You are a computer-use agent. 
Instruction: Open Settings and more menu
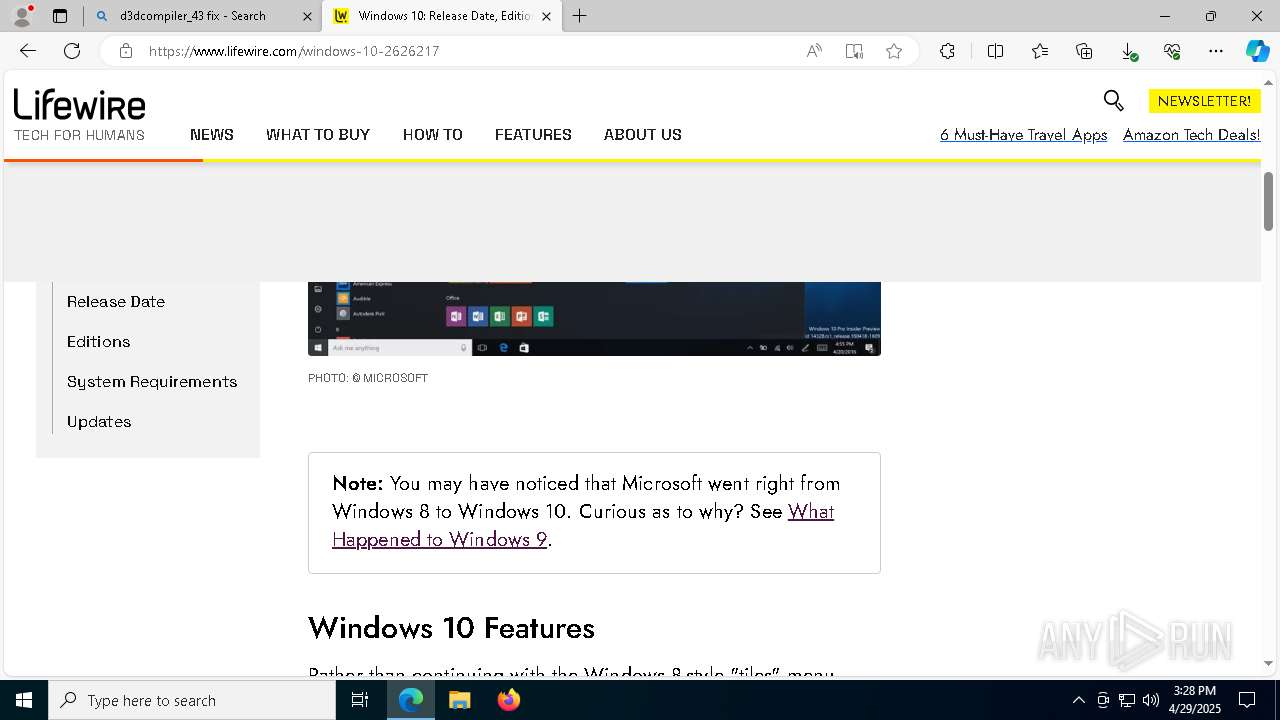coord(1216,51)
